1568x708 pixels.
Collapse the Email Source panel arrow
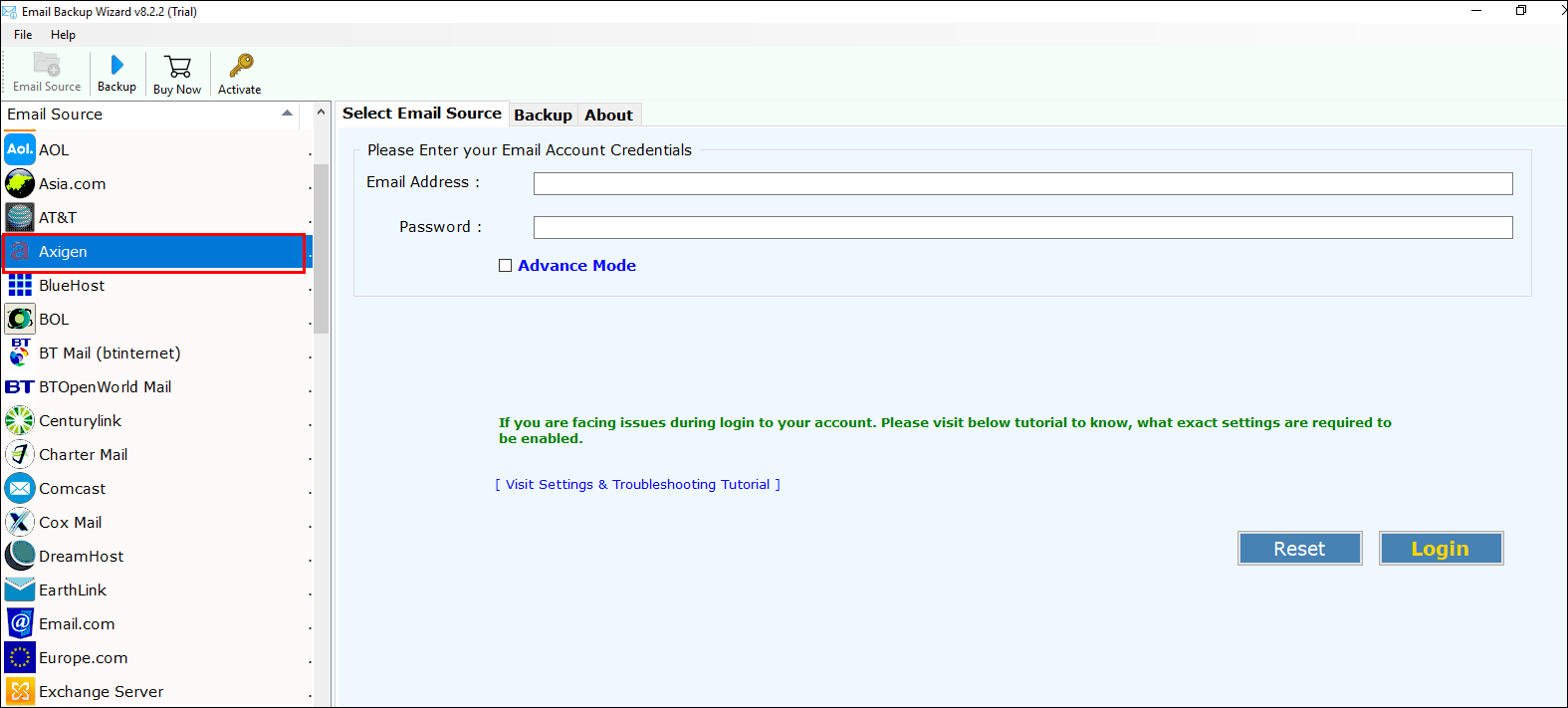(288, 114)
